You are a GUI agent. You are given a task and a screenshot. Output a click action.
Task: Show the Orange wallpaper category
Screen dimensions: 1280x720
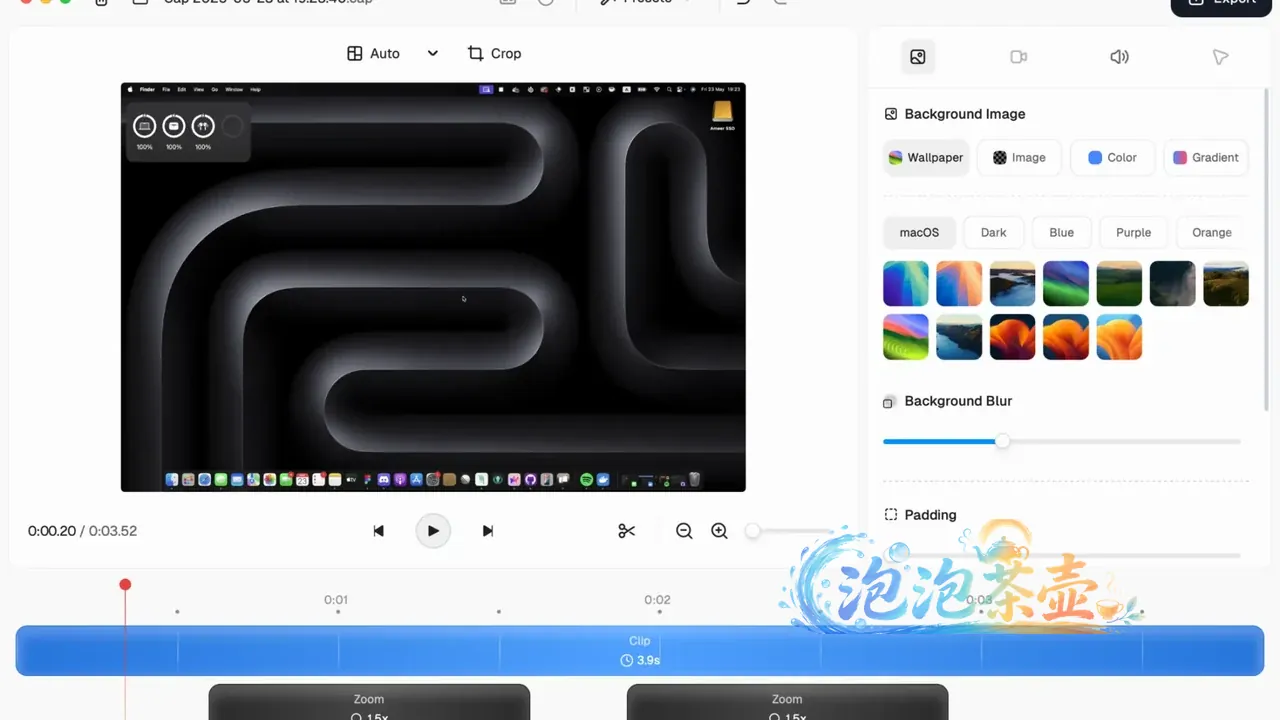coord(1211,232)
